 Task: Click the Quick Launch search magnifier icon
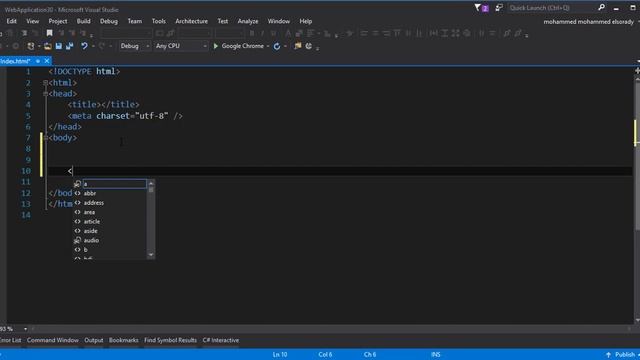coord(601,7)
